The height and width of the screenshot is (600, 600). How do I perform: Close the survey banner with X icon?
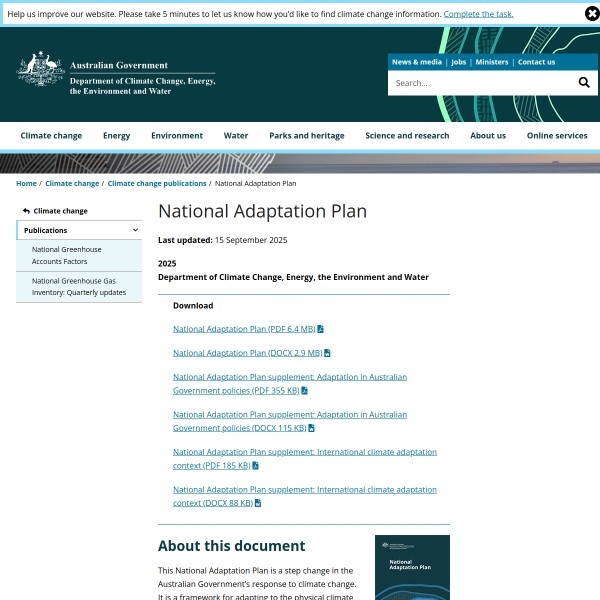click(x=592, y=14)
